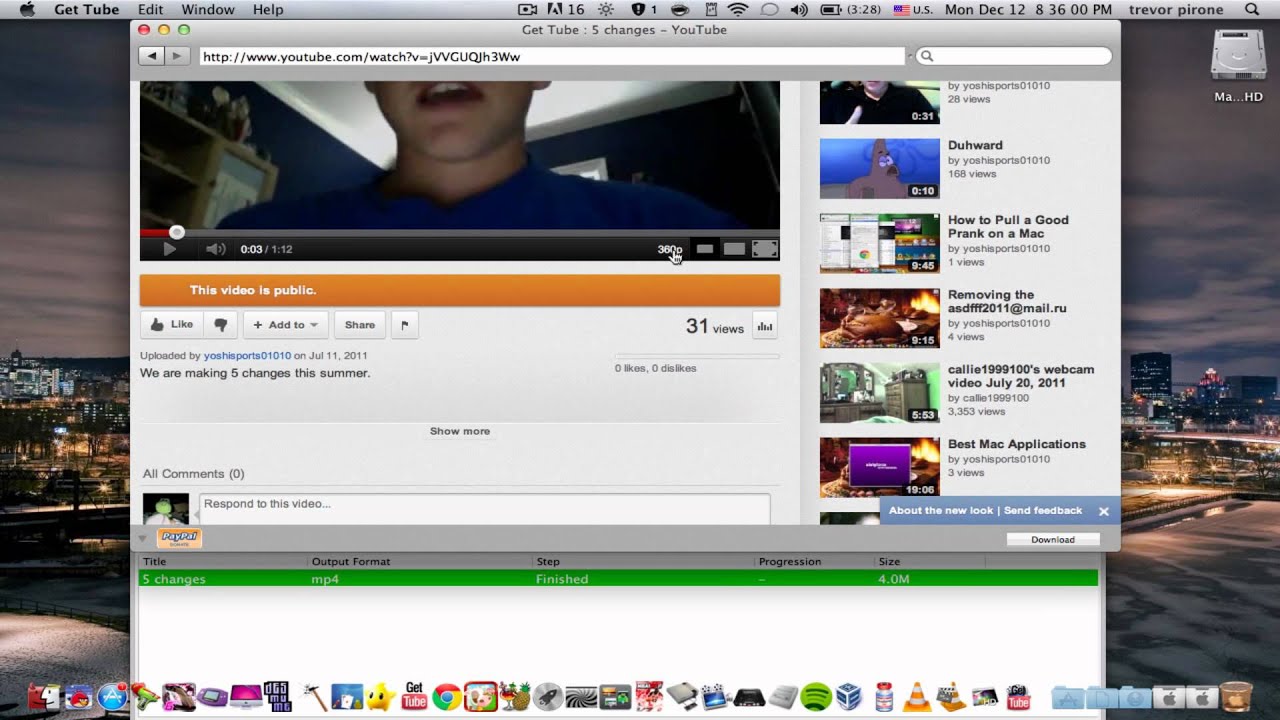
Task: Enter fullscreen video mode
Action: pyautogui.click(x=765, y=249)
